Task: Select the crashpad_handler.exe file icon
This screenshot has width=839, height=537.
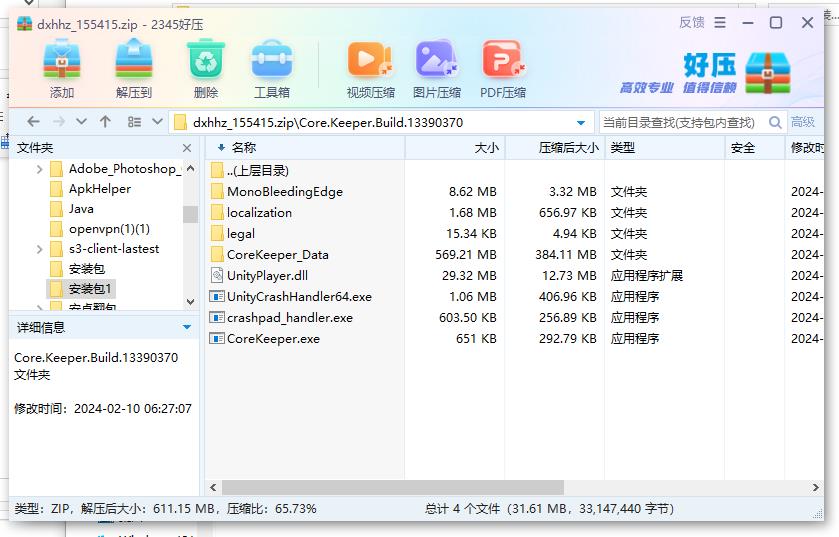Action: pyautogui.click(x=217, y=318)
